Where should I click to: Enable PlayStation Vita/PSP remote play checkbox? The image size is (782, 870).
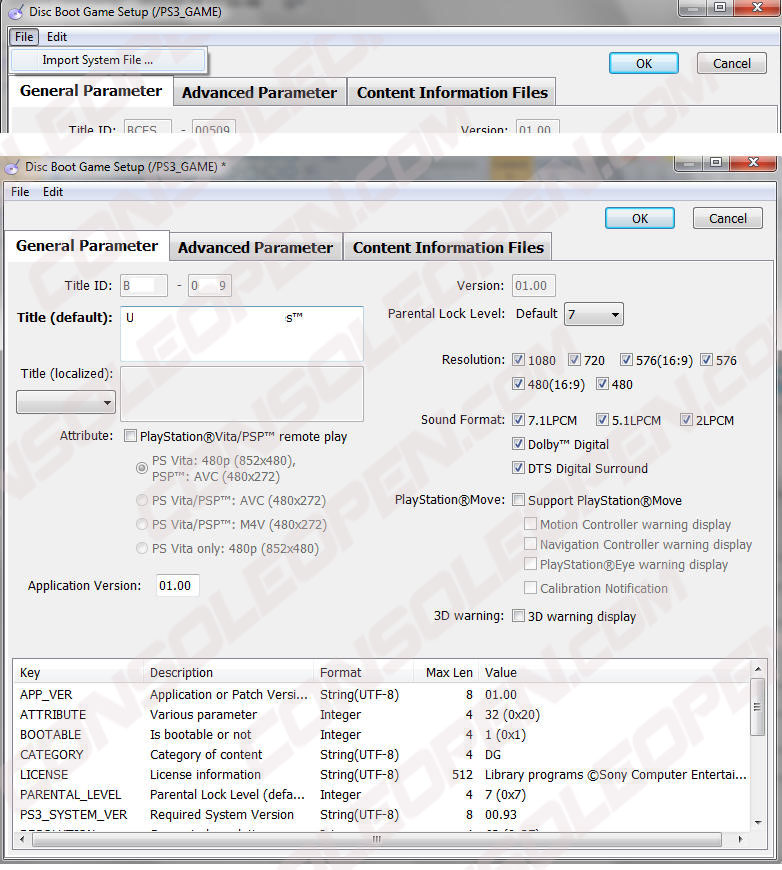pyautogui.click(x=130, y=436)
